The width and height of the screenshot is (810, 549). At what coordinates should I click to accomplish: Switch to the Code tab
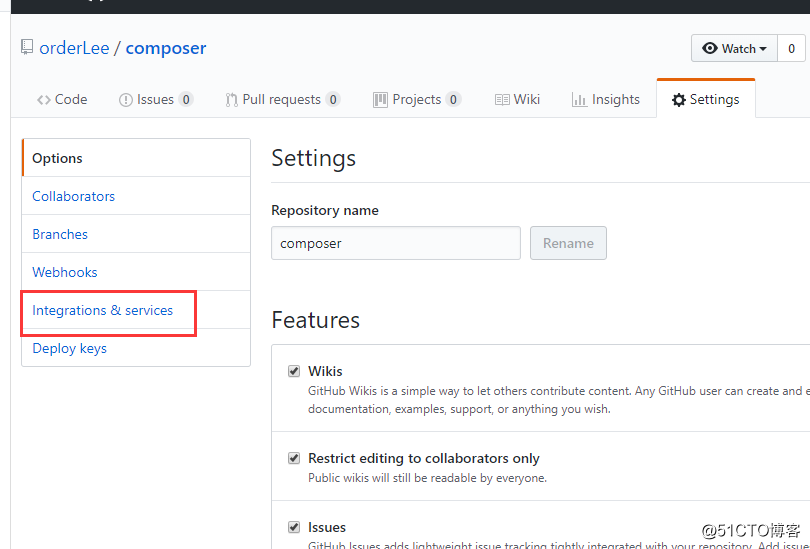coord(62,99)
